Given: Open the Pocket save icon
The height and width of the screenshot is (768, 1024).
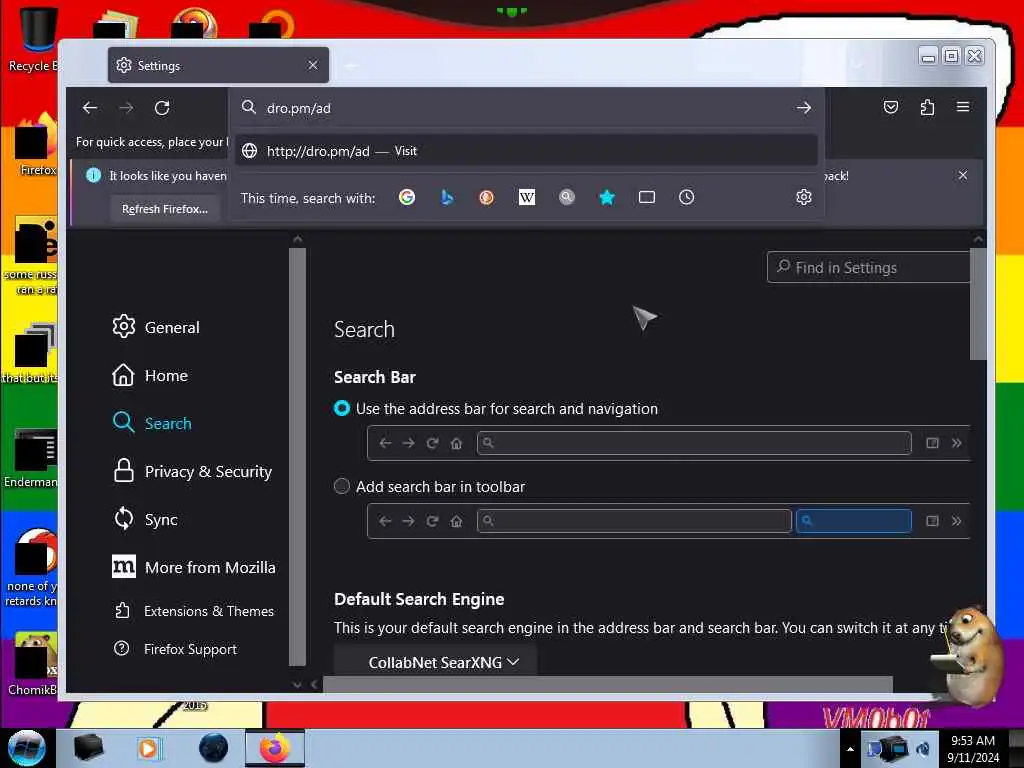Looking at the screenshot, I should tap(891, 107).
